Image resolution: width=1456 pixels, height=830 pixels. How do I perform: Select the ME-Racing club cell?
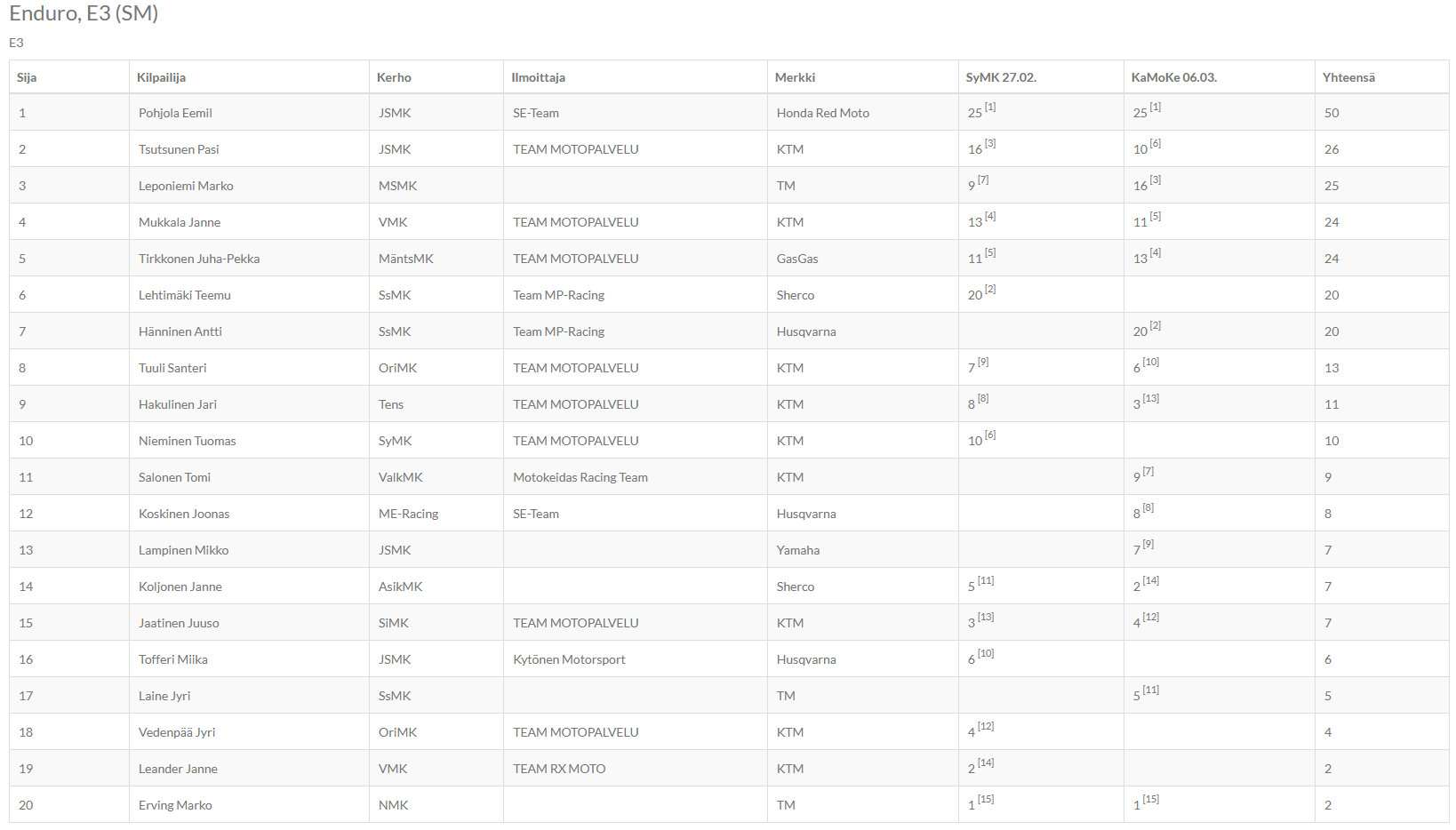coord(408,514)
